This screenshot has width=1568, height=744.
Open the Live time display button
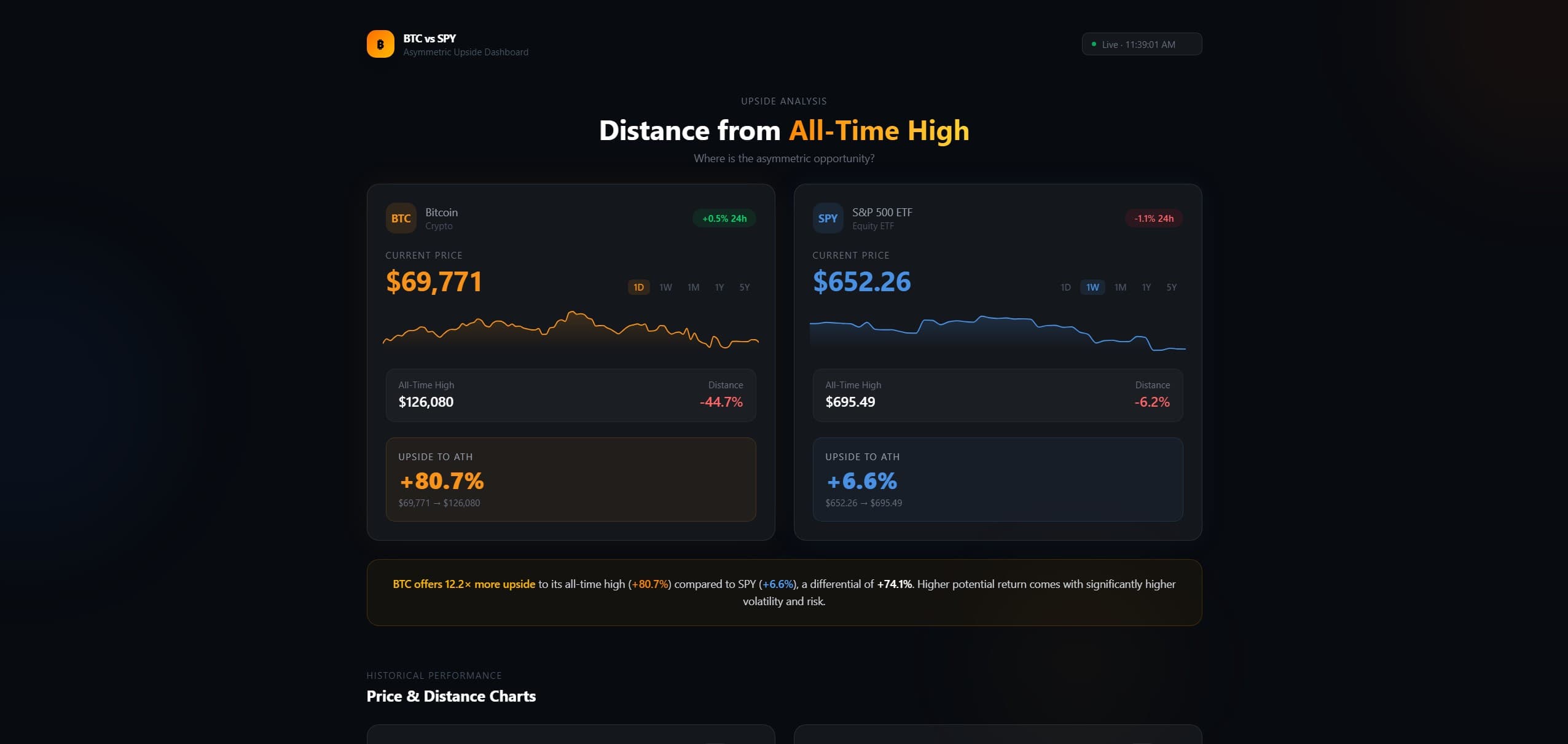coord(1141,44)
